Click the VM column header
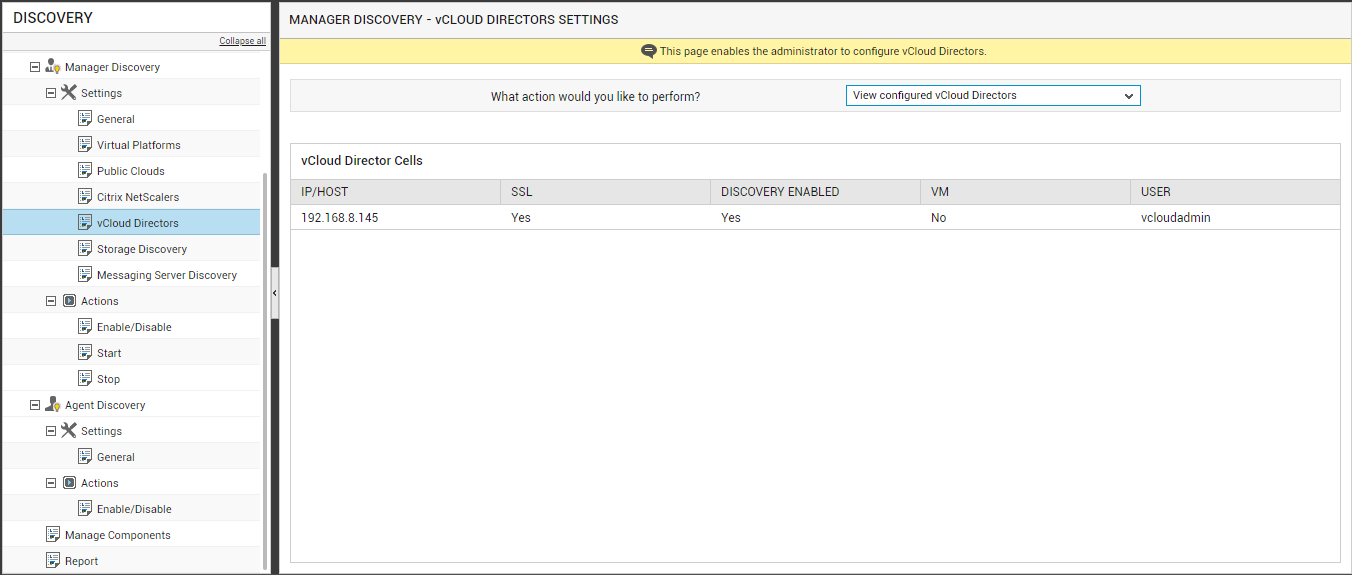The height and width of the screenshot is (575, 1352). click(x=1025, y=192)
